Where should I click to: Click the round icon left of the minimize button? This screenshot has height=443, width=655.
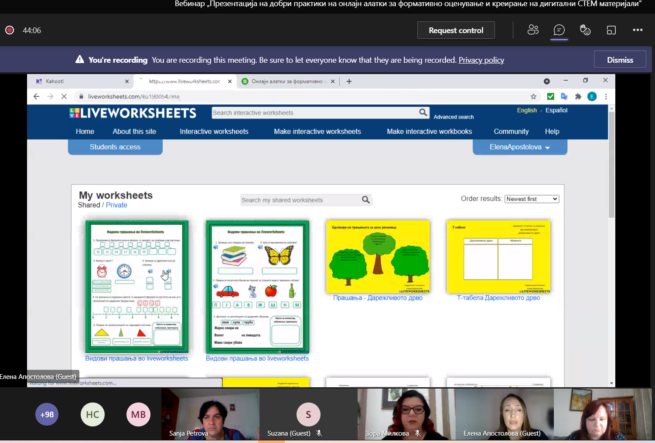546,81
